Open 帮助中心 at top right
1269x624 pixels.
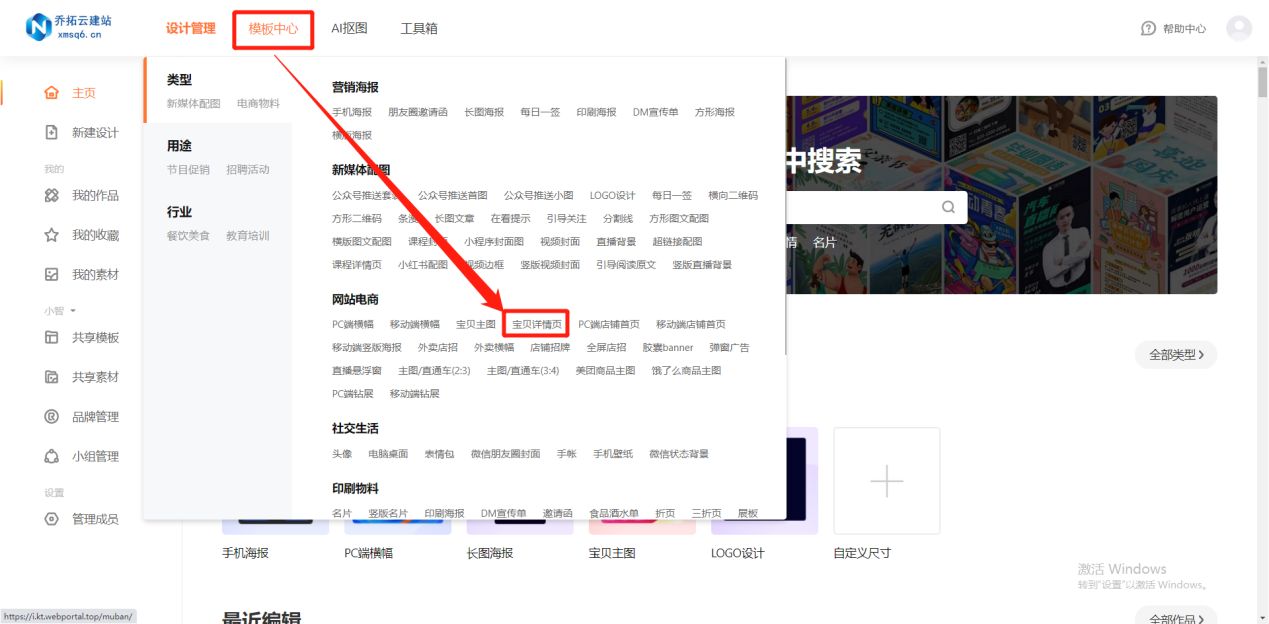tap(1175, 28)
